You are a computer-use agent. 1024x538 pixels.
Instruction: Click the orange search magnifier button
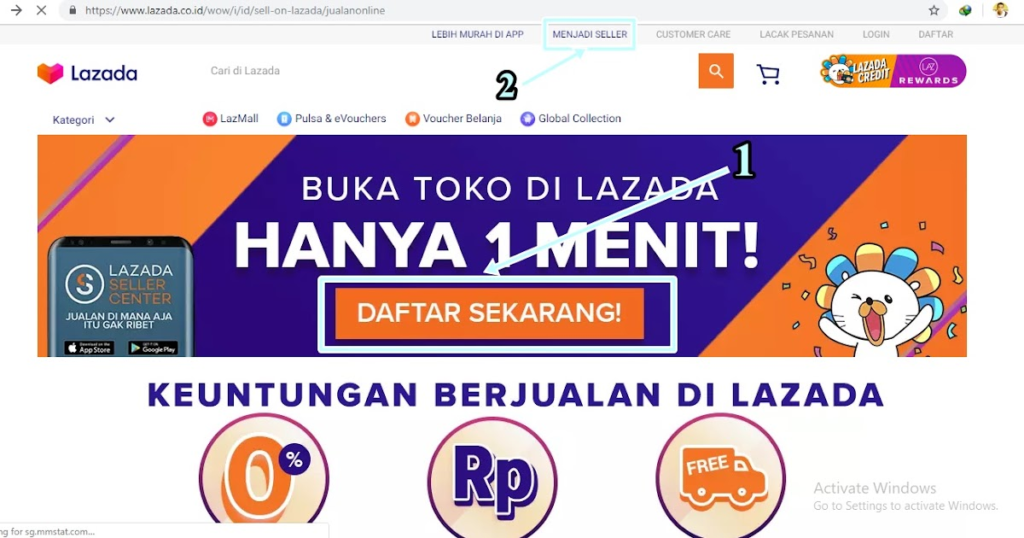pos(716,71)
